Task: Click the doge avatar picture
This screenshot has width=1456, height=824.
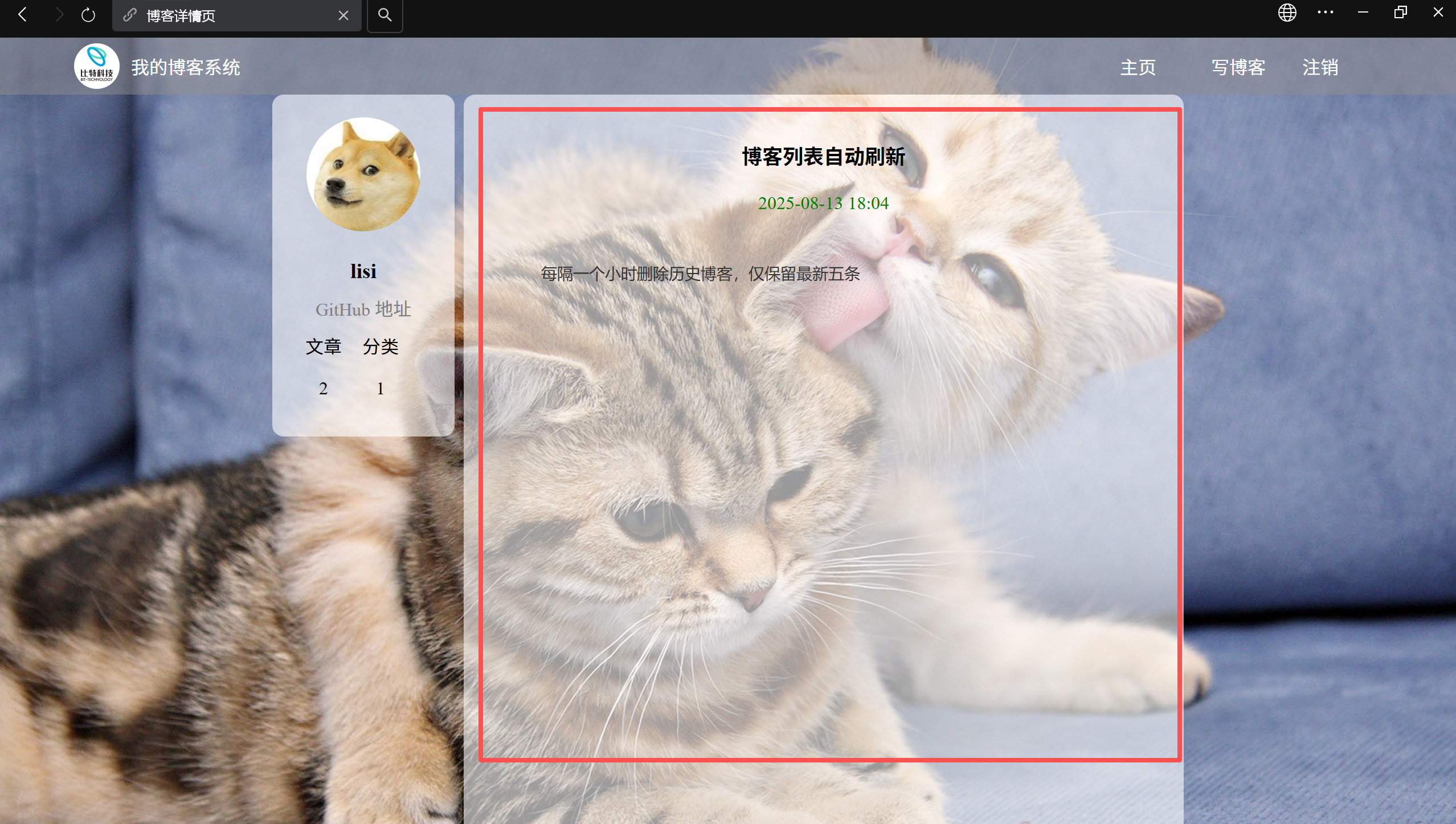Action: (363, 174)
